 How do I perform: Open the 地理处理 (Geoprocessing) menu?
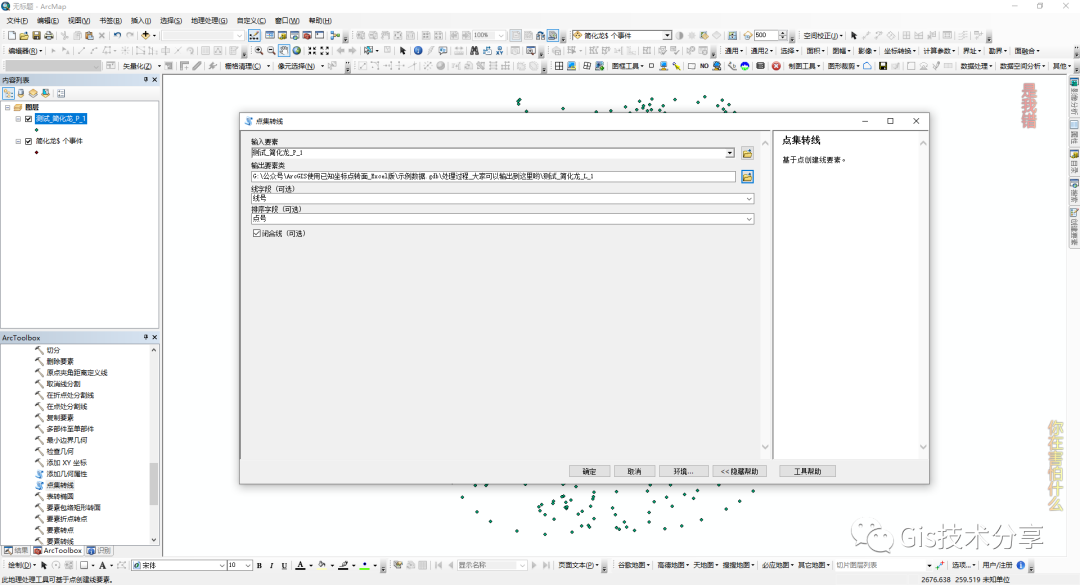tap(208, 20)
